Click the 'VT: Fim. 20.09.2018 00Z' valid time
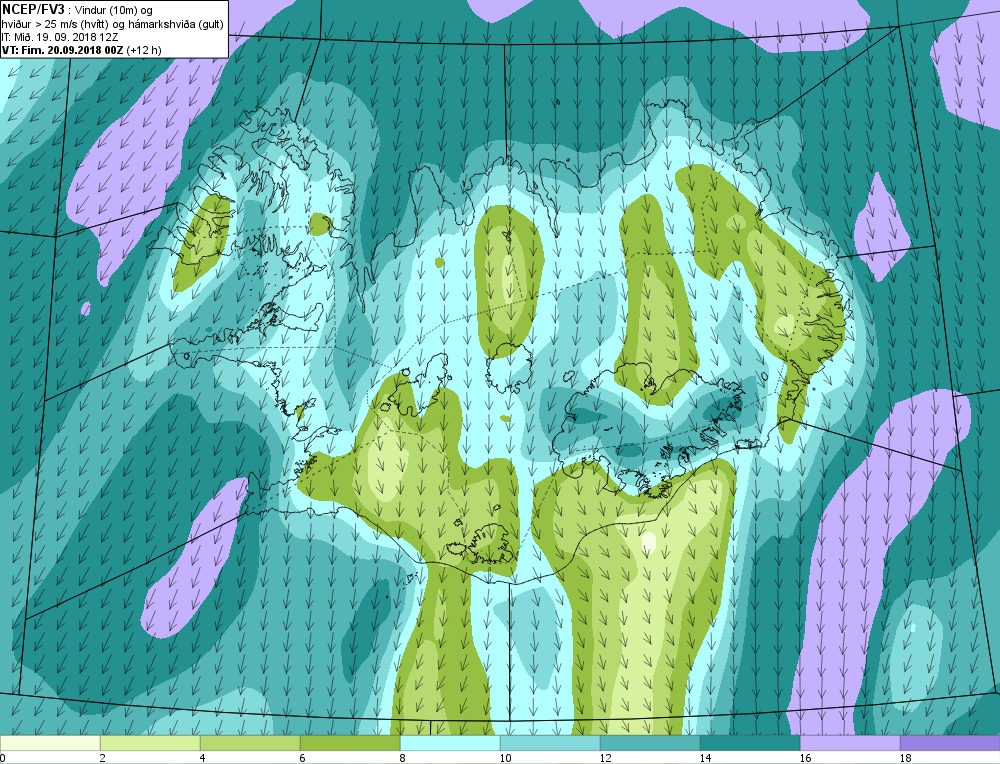Image resolution: width=1000 pixels, height=764 pixels. tap(62, 50)
